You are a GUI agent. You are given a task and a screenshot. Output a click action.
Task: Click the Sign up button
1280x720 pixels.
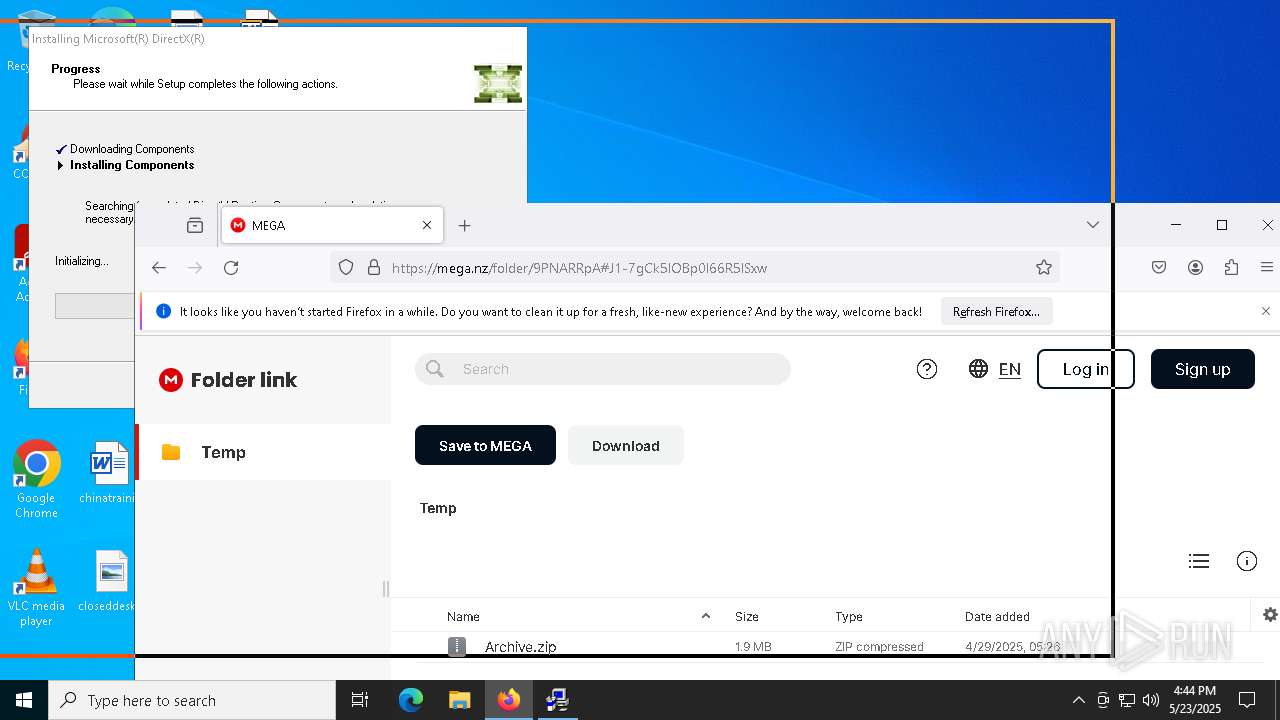click(1203, 369)
